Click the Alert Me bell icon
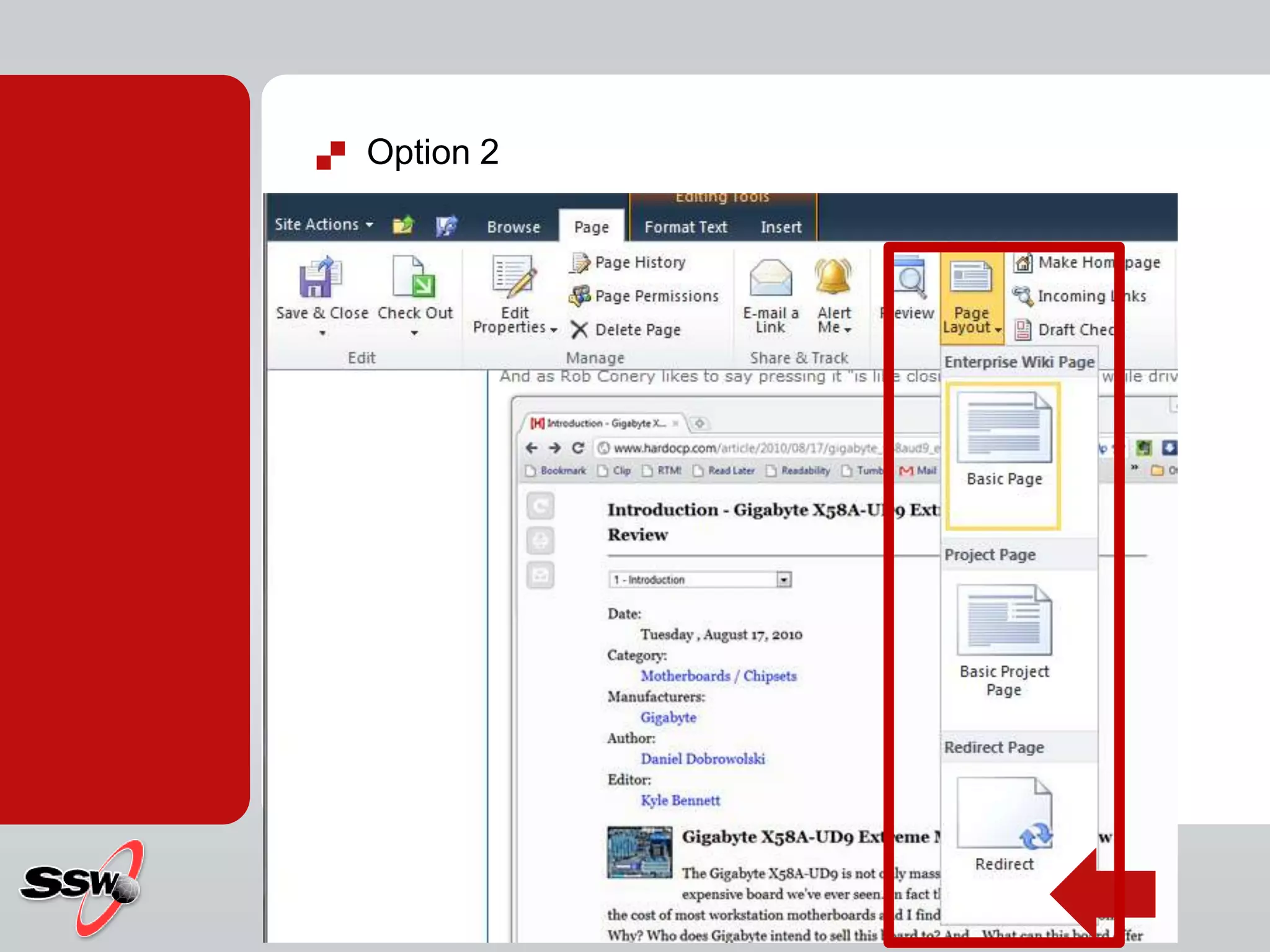1270x952 pixels. tap(833, 278)
